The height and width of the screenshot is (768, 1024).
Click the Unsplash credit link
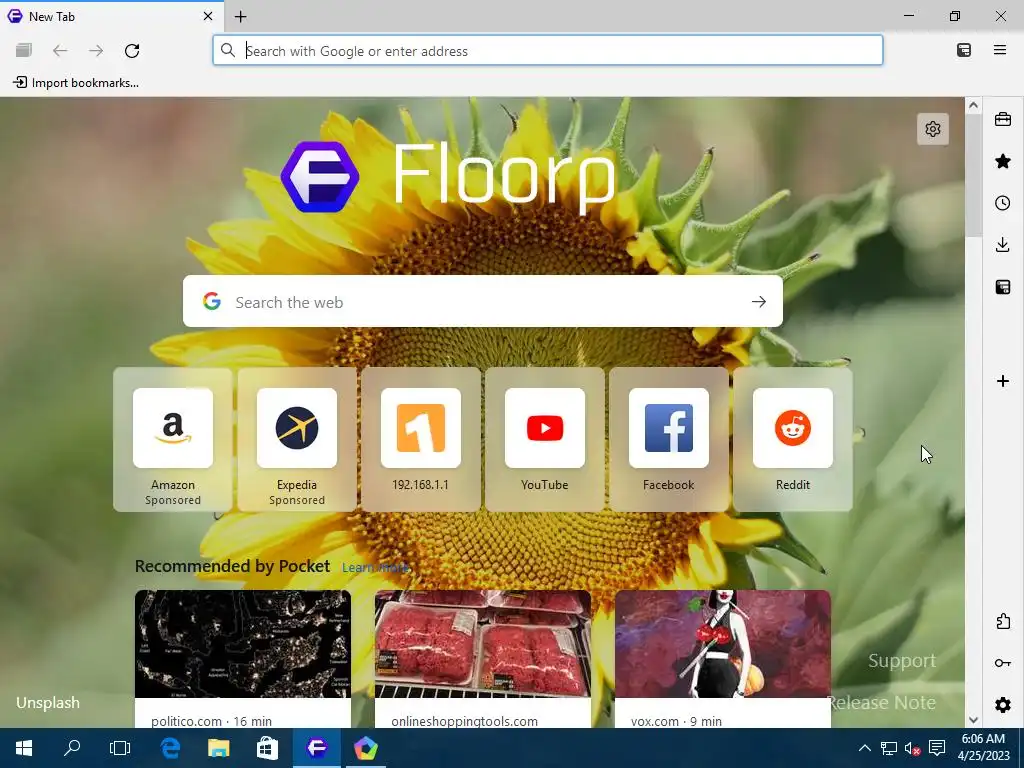coord(48,703)
